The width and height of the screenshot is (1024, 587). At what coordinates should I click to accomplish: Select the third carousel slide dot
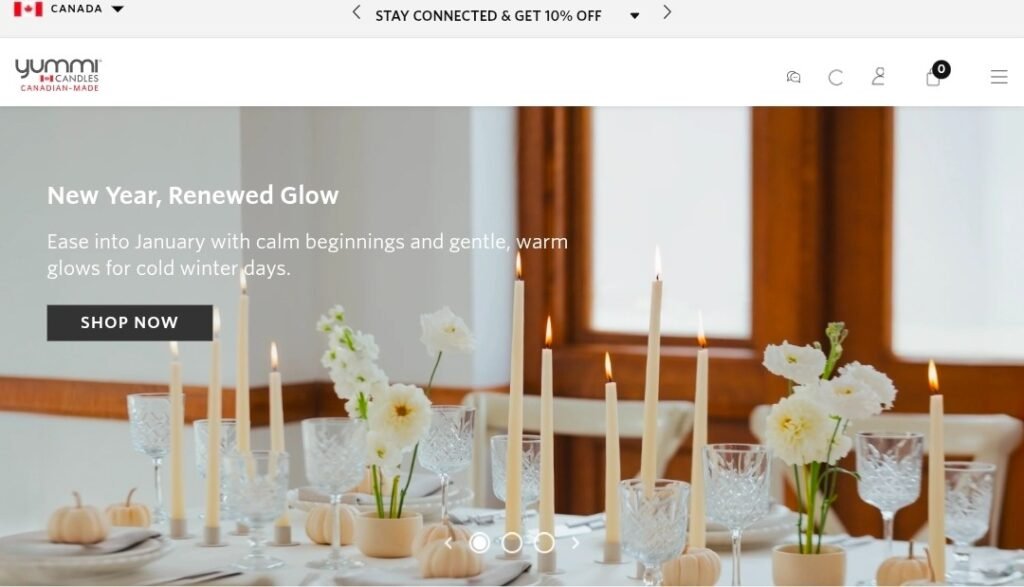pyautogui.click(x=545, y=543)
